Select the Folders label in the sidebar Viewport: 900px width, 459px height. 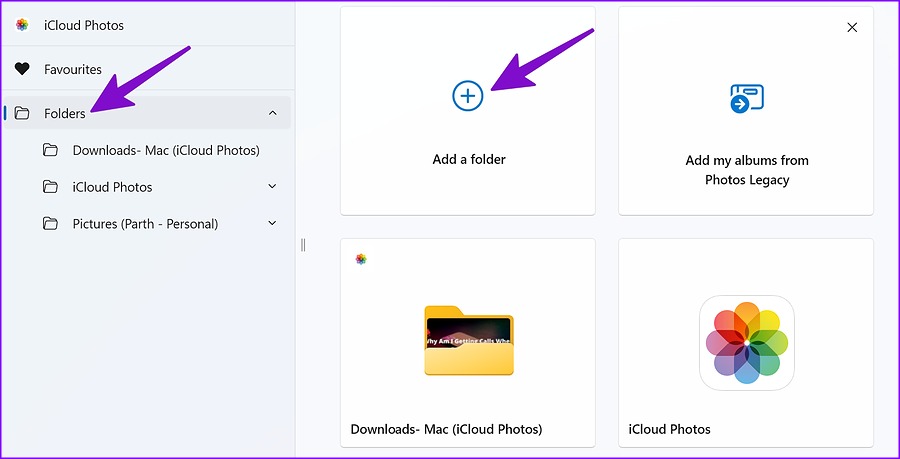coord(65,114)
